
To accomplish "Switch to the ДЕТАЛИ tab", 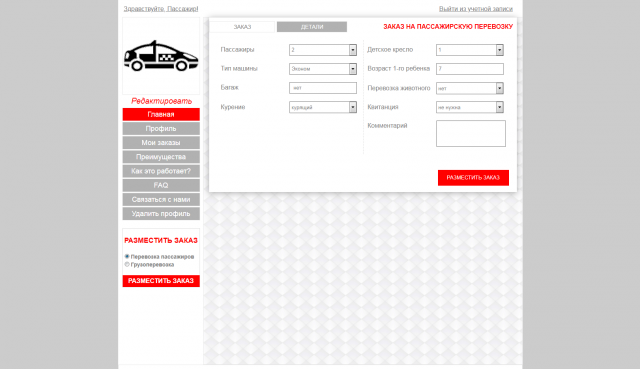I will coord(312,27).
